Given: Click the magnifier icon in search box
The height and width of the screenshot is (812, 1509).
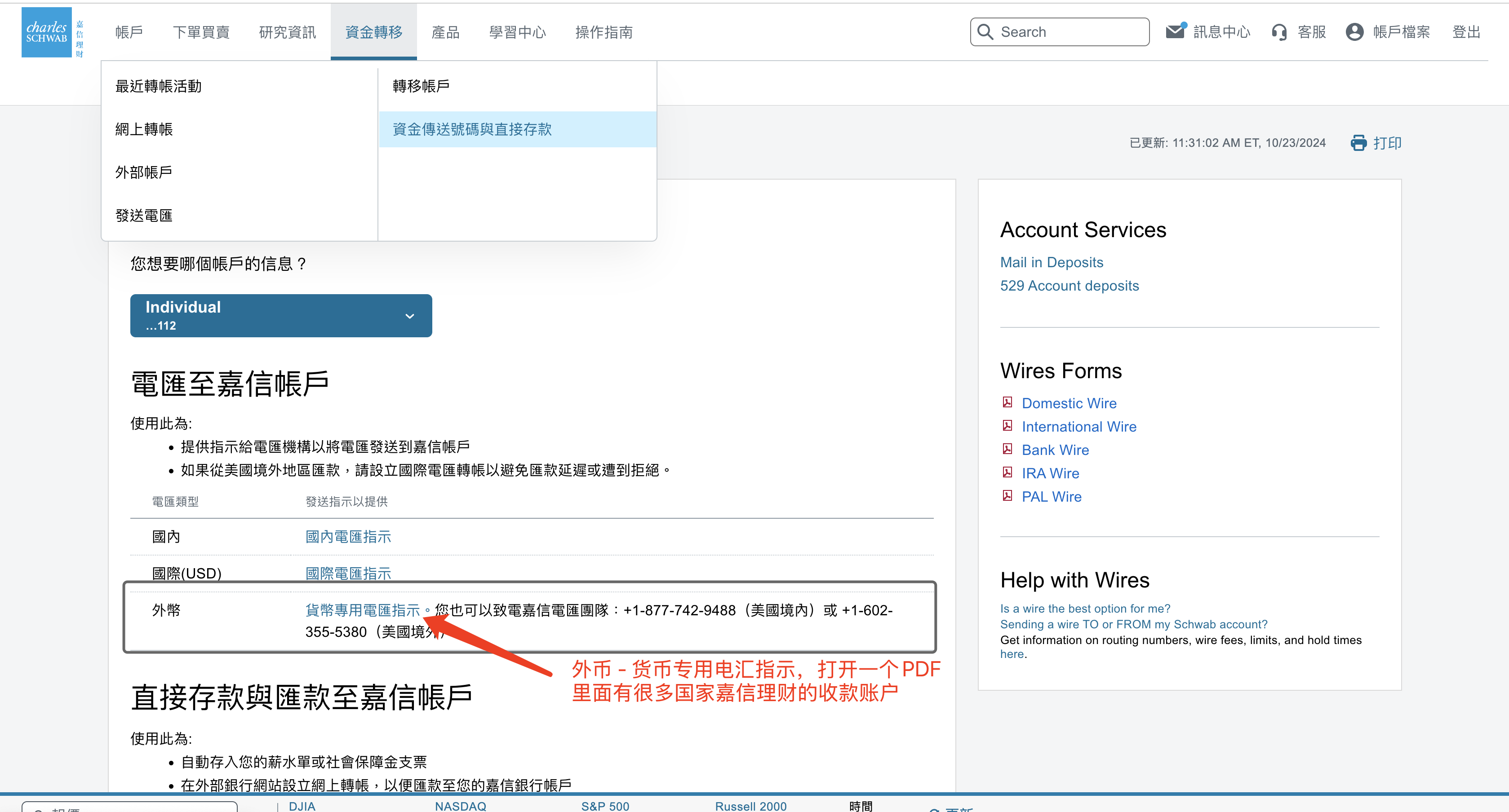Looking at the screenshot, I should coord(985,31).
